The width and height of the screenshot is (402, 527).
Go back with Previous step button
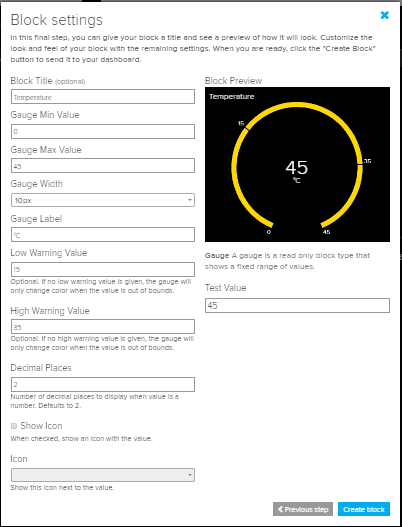pos(303,509)
